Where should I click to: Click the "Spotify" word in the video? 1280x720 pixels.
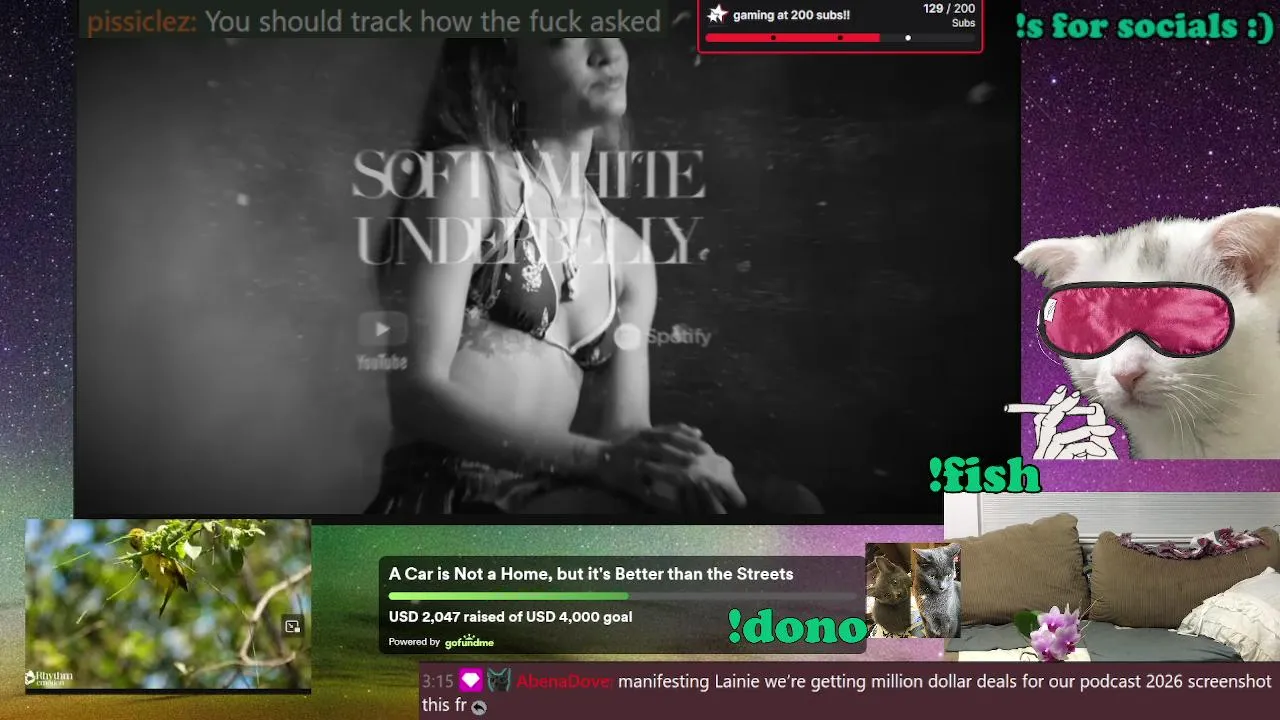(x=678, y=337)
